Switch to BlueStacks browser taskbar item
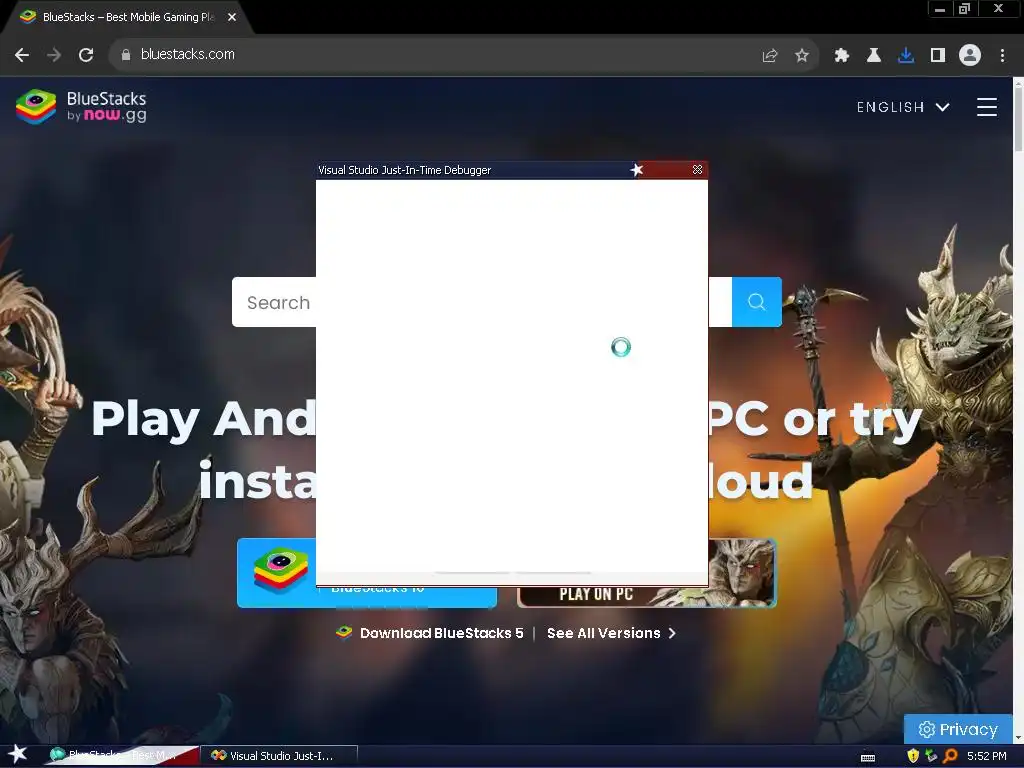The height and width of the screenshot is (768, 1024). 123,756
